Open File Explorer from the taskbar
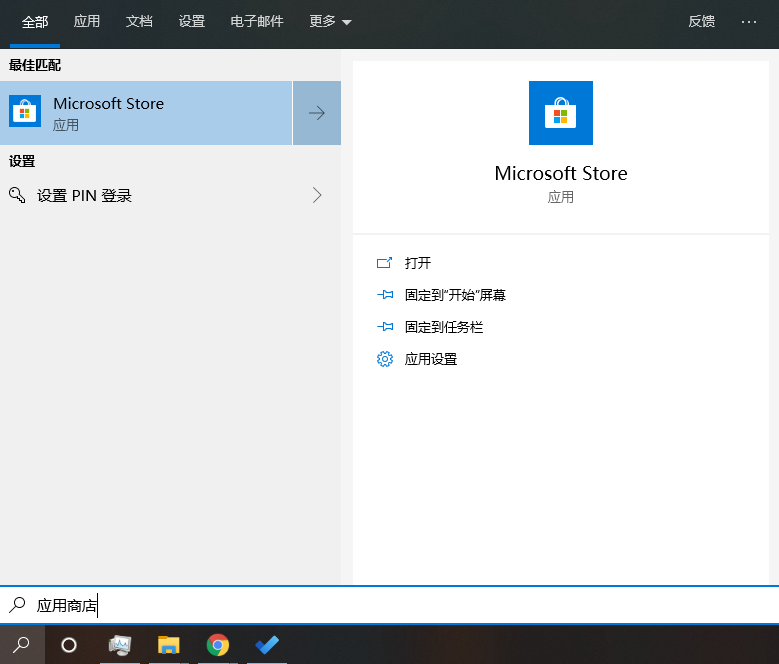The image size is (779, 664). tap(168, 645)
